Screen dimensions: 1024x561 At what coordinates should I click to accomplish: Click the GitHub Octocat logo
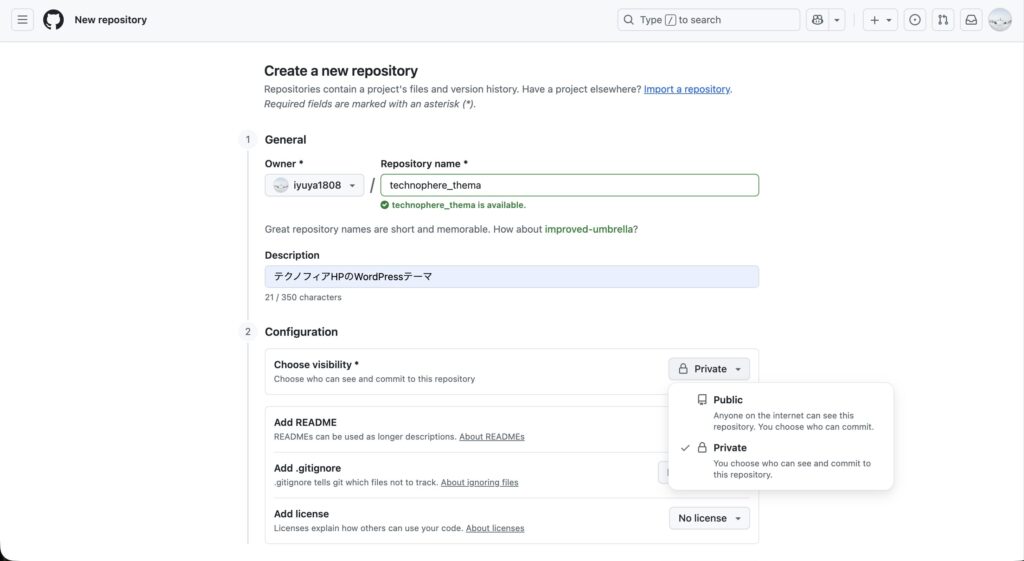pyautogui.click(x=53, y=20)
